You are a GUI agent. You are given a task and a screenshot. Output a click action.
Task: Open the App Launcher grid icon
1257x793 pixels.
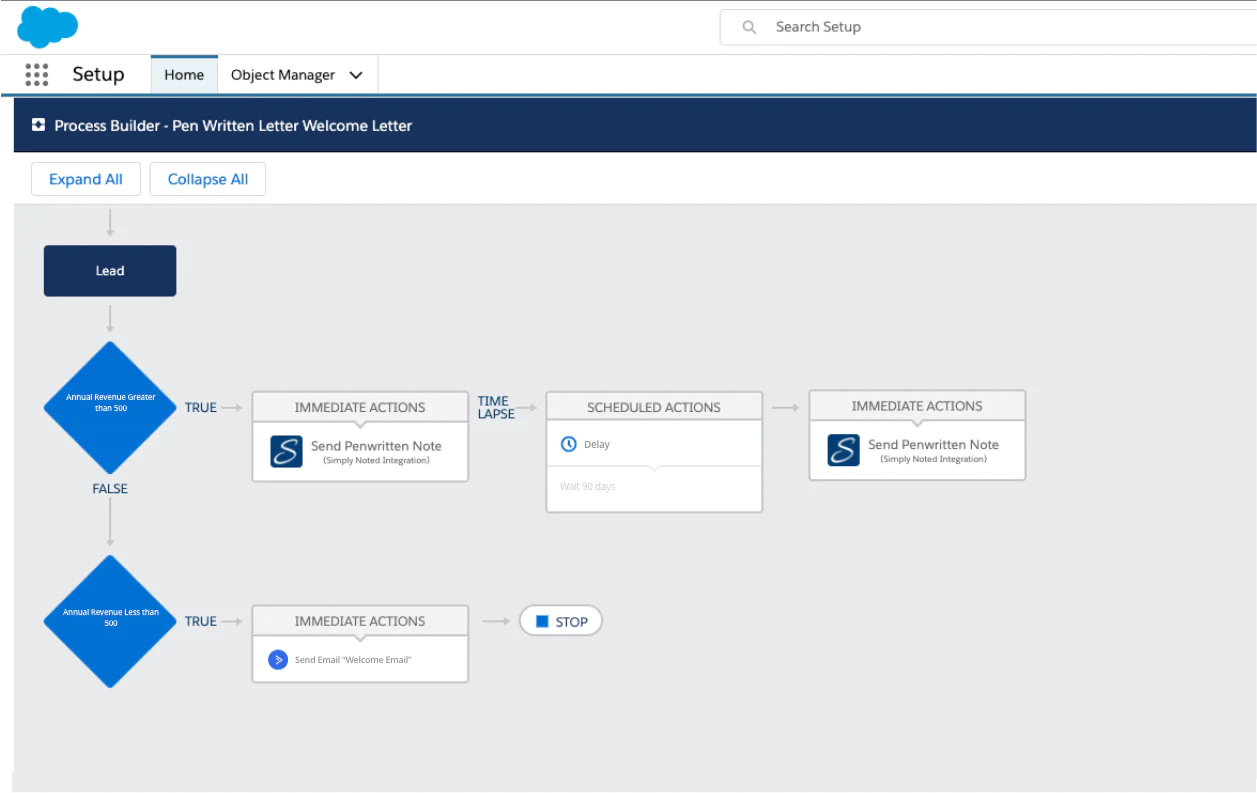(x=37, y=75)
